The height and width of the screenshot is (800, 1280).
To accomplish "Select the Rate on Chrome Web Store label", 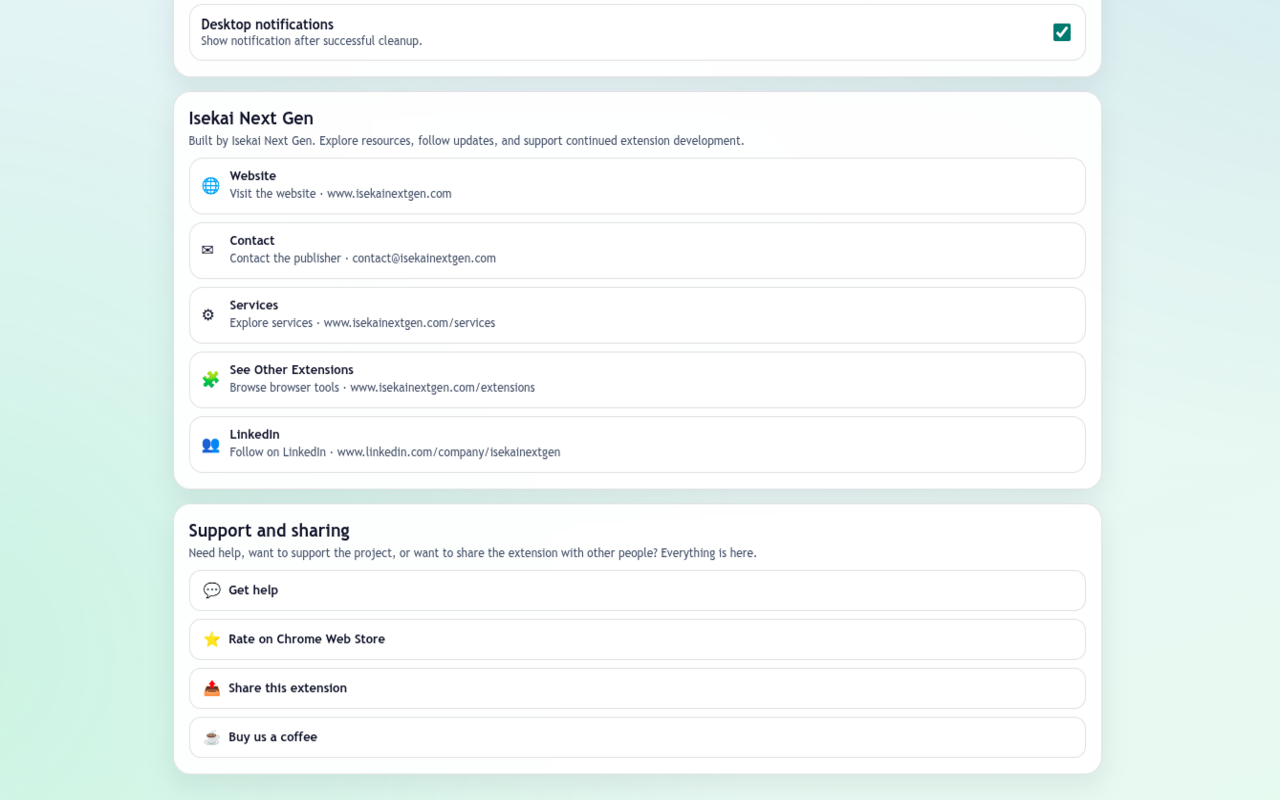I will pos(307,639).
